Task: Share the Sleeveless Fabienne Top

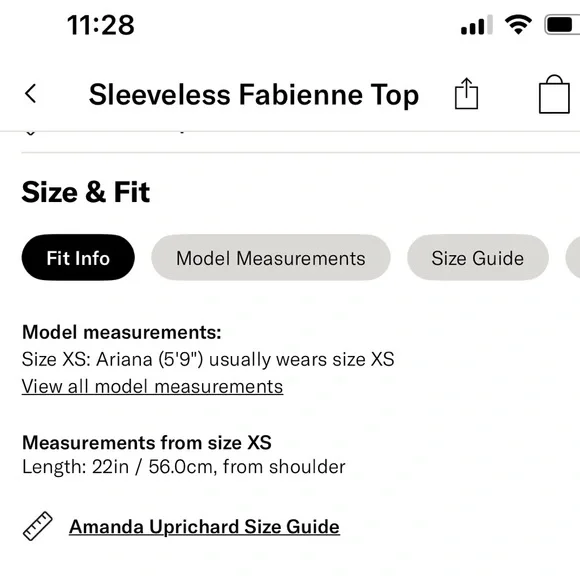Action: pos(466,94)
